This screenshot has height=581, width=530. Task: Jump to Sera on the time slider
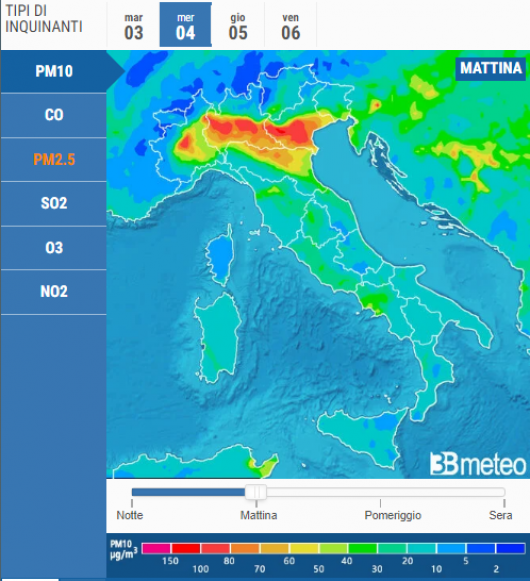pos(500,515)
